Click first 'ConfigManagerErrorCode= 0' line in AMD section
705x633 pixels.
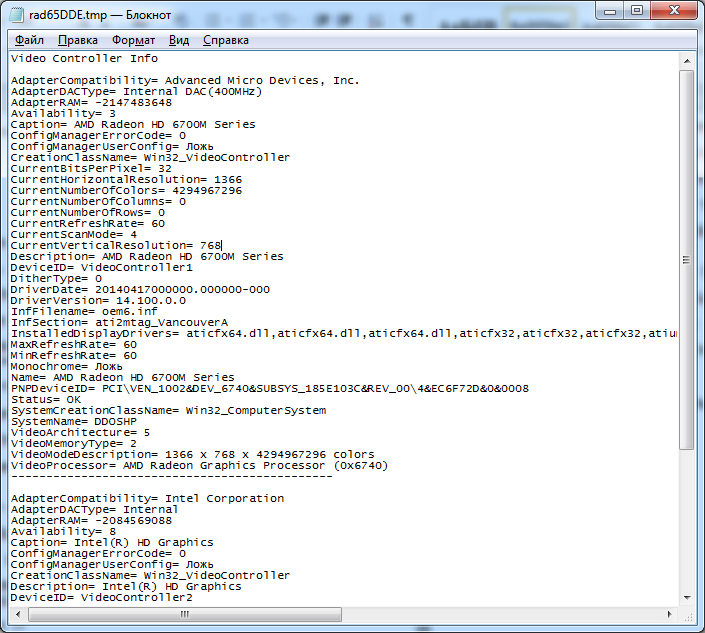tap(98, 135)
